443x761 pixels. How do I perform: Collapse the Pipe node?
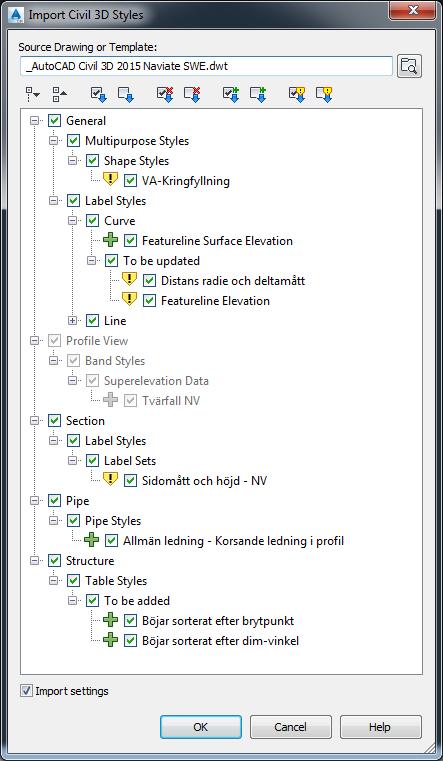tap(34, 500)
